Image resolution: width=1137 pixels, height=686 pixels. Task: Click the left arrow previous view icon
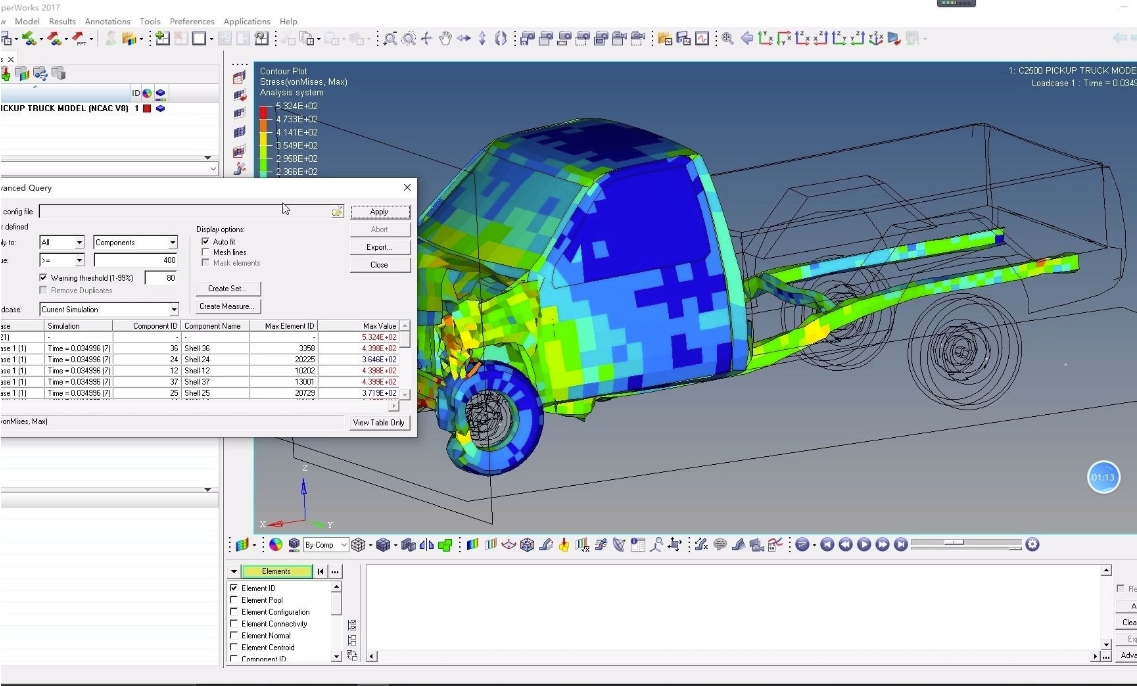pos(746,39)
